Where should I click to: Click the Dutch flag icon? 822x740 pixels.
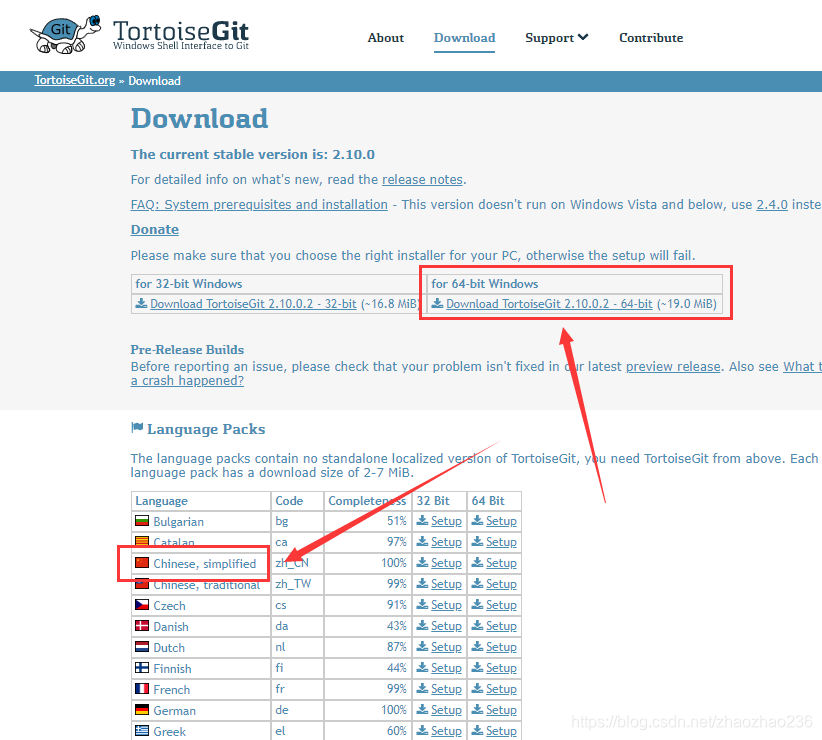142,647
